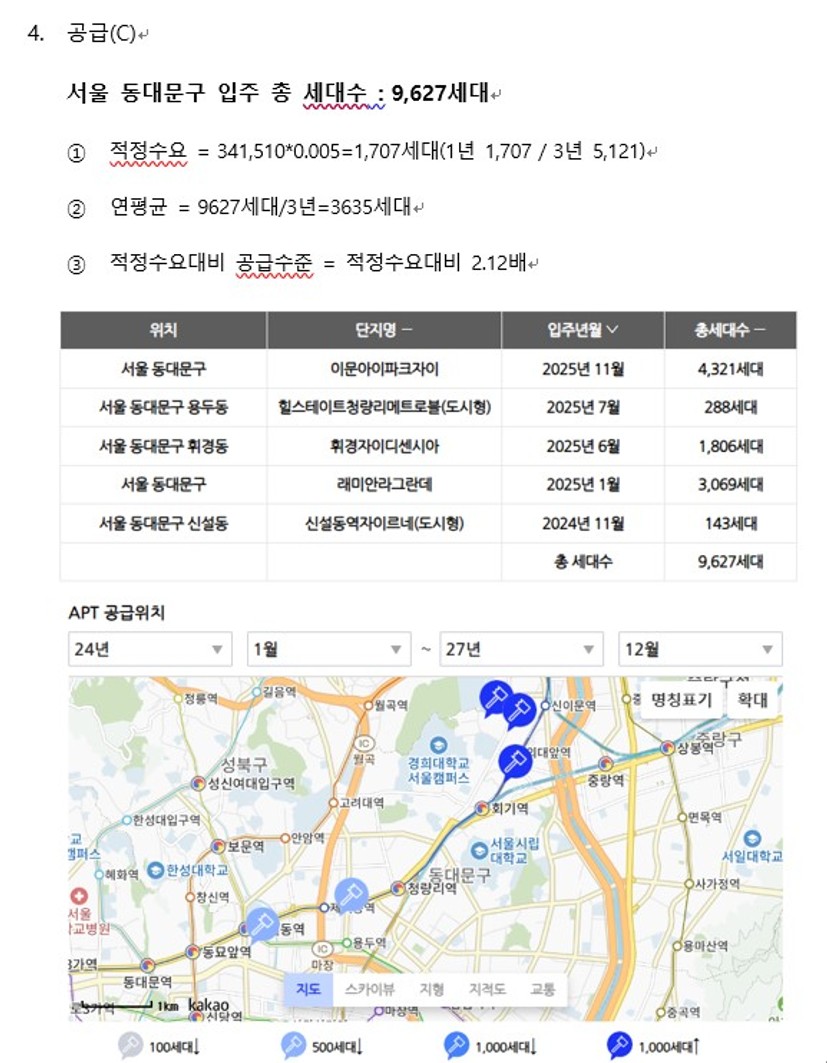Click the light blue marker at 신설동역
Viewport: 827px width, 1063px height.
pos(262,924)
